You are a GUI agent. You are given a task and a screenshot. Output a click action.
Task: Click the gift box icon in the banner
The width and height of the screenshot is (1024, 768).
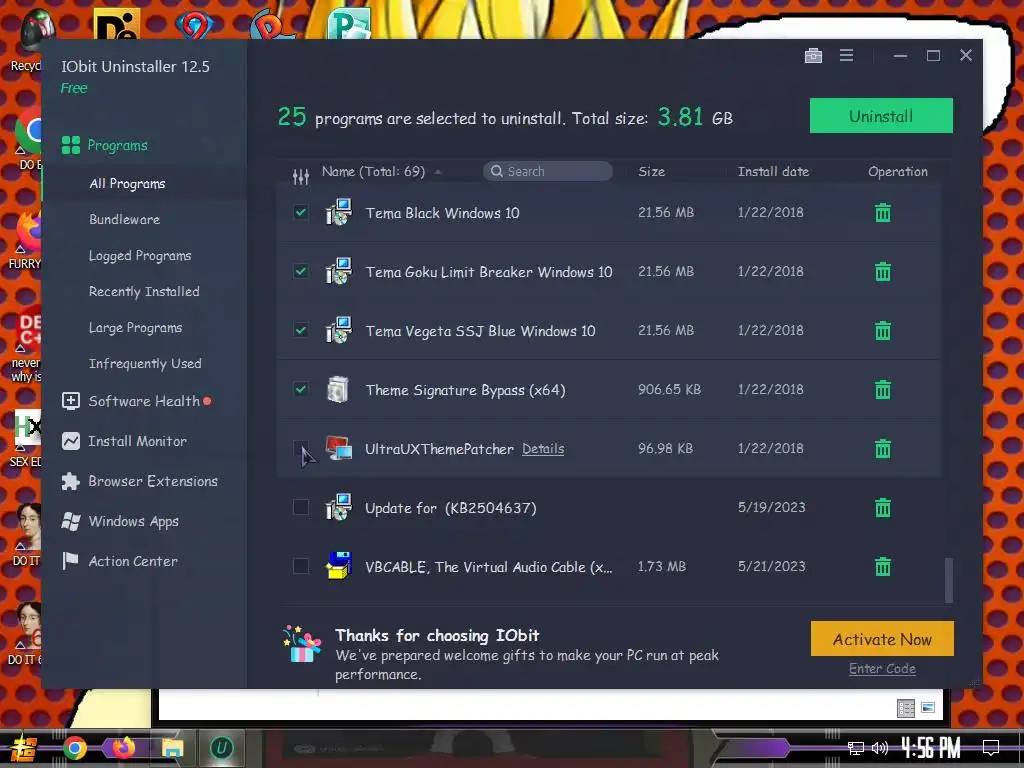302,644
